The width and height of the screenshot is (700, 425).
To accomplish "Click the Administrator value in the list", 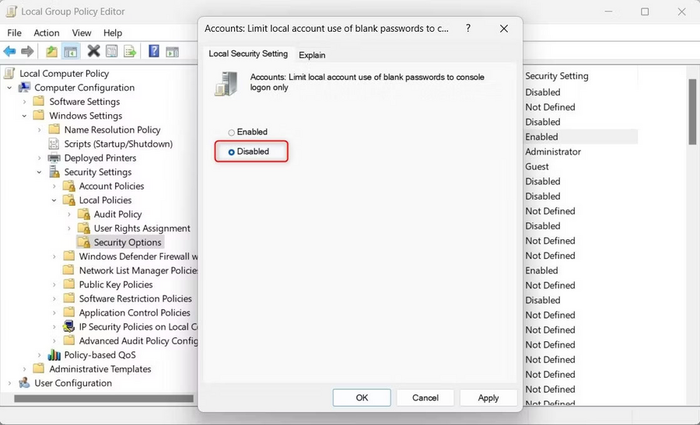I will (x=553, y=152).
